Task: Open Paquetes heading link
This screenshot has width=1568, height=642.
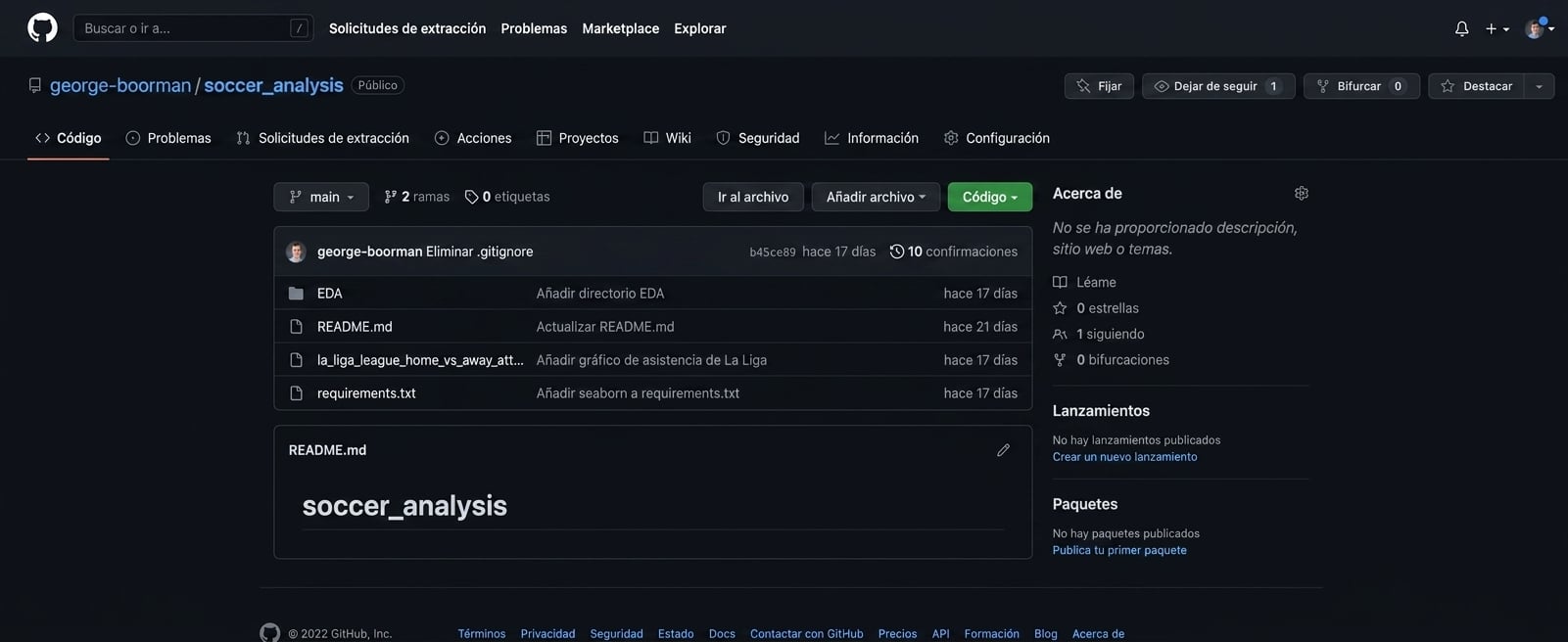Action: click(1085, 504)
